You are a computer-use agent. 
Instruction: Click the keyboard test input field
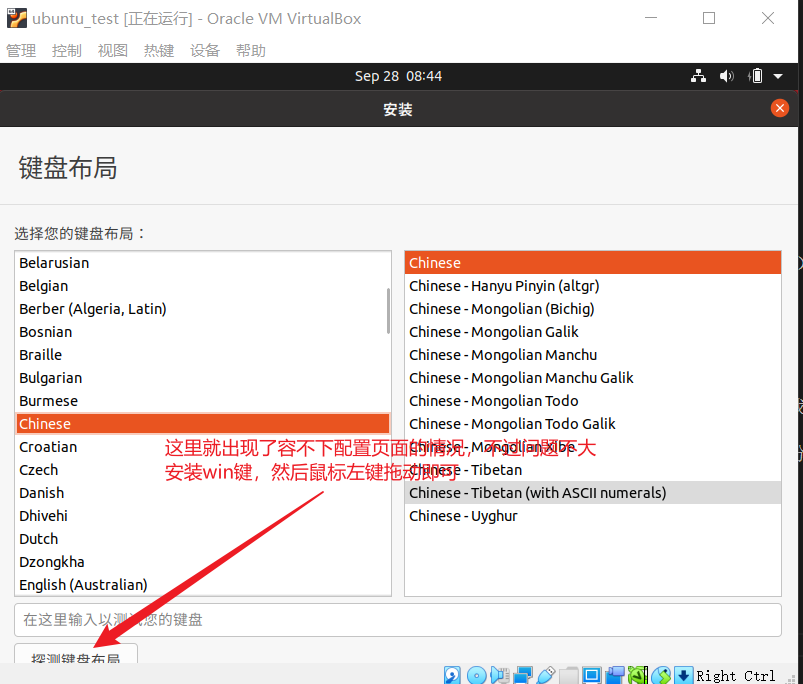397,620
